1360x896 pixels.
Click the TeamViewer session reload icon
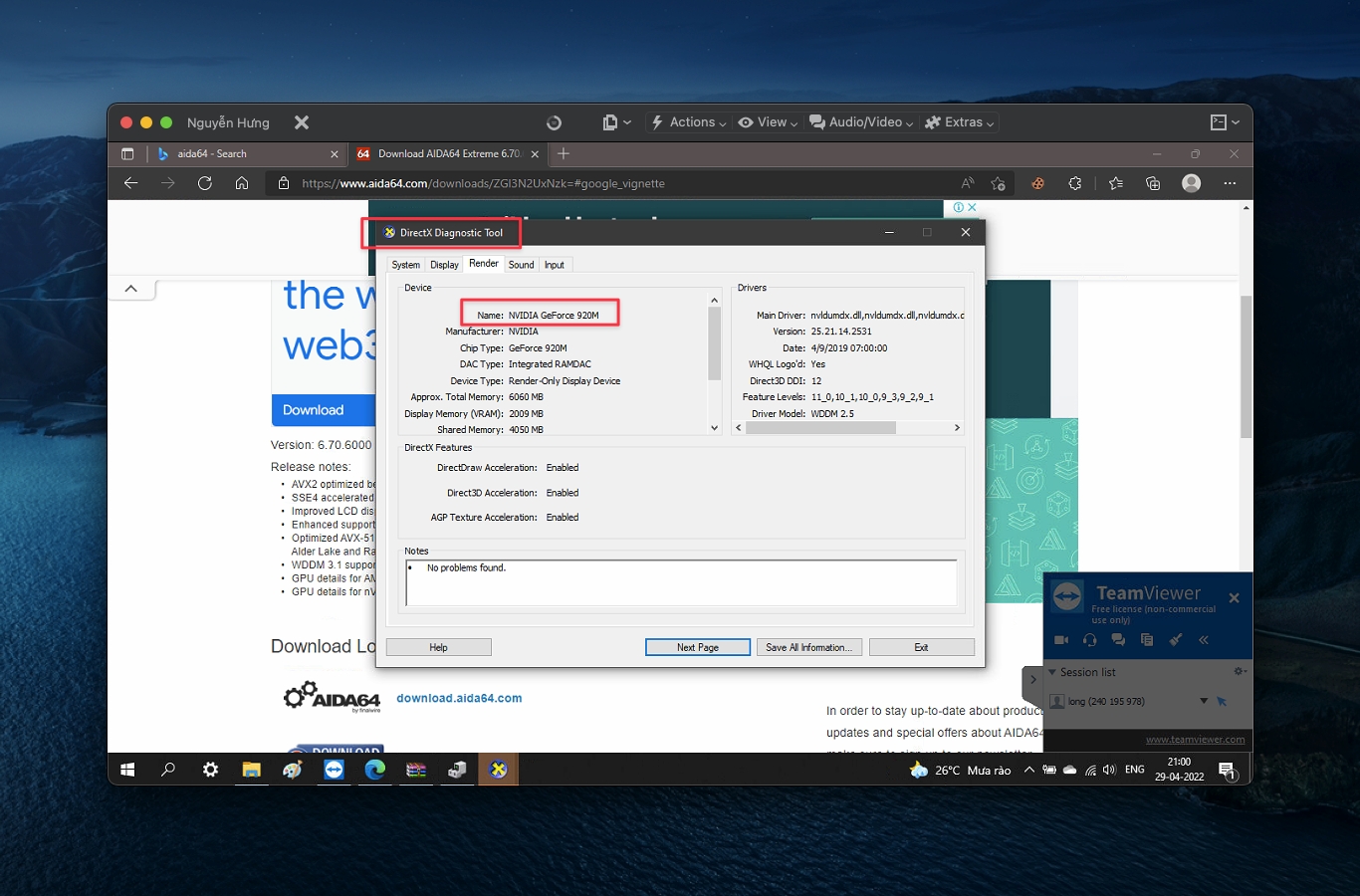click(x=554, y=122)
